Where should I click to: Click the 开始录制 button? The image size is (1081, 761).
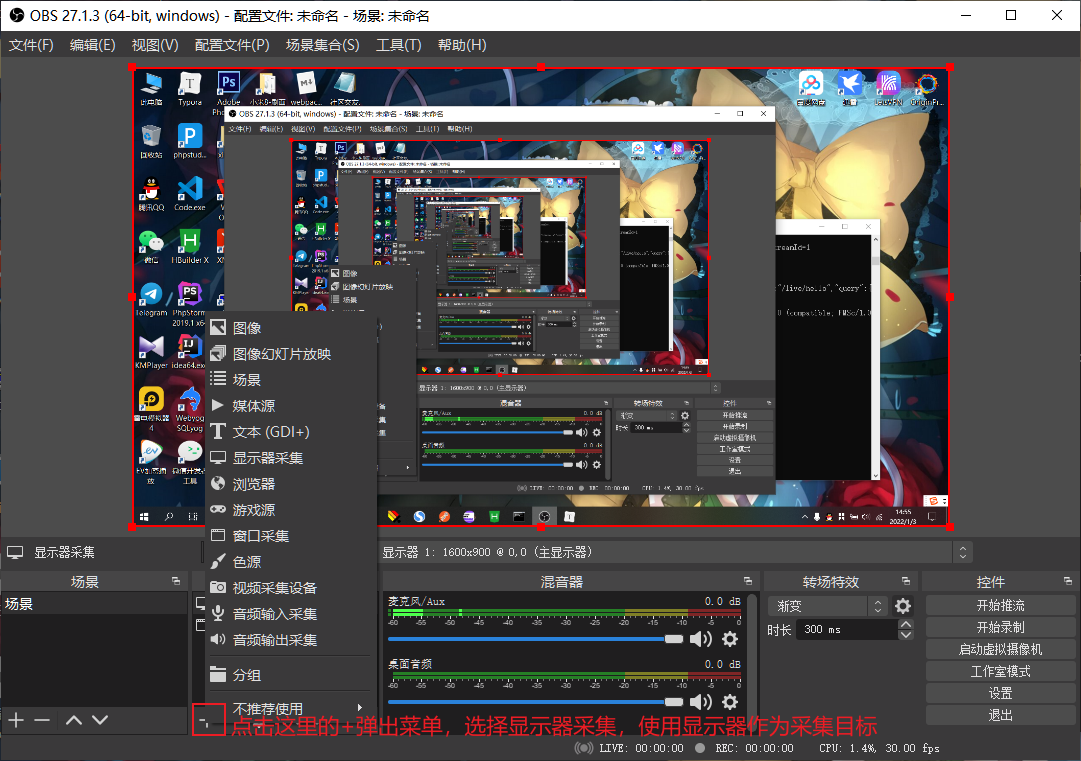[1000, 627]
